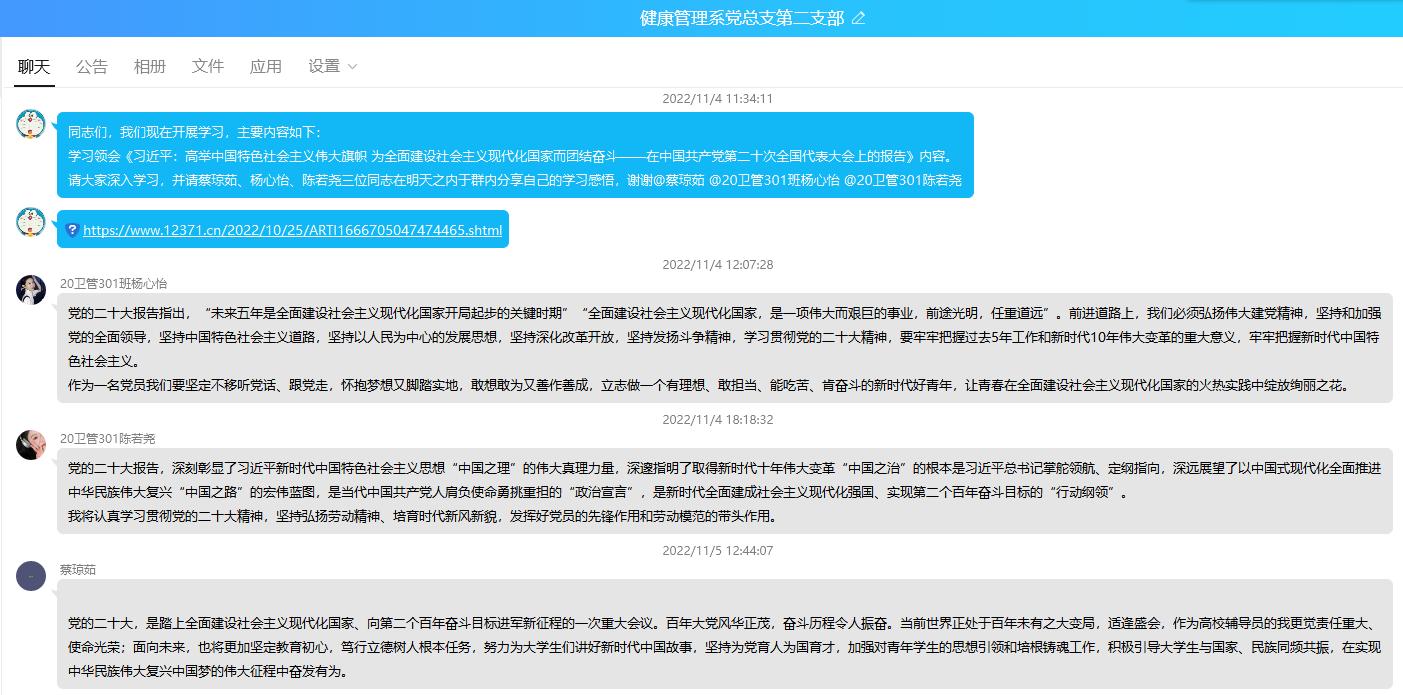Viewport: 1403px width, 695px height.
Task: Click the sender name 蔡琼茹 above the message
Action: tap(78, 570)
